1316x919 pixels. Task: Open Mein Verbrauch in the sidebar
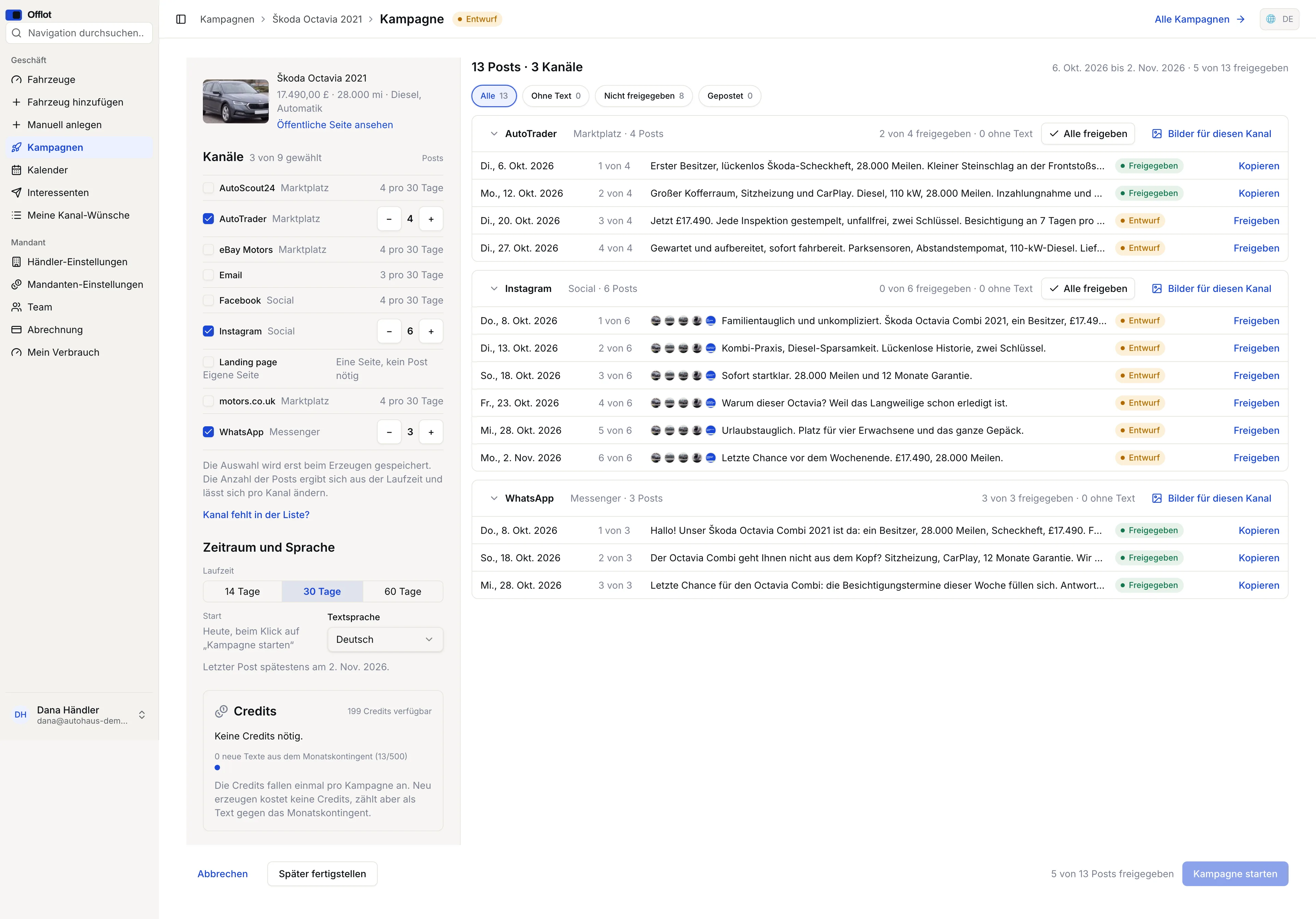click(x=79, y=352)
